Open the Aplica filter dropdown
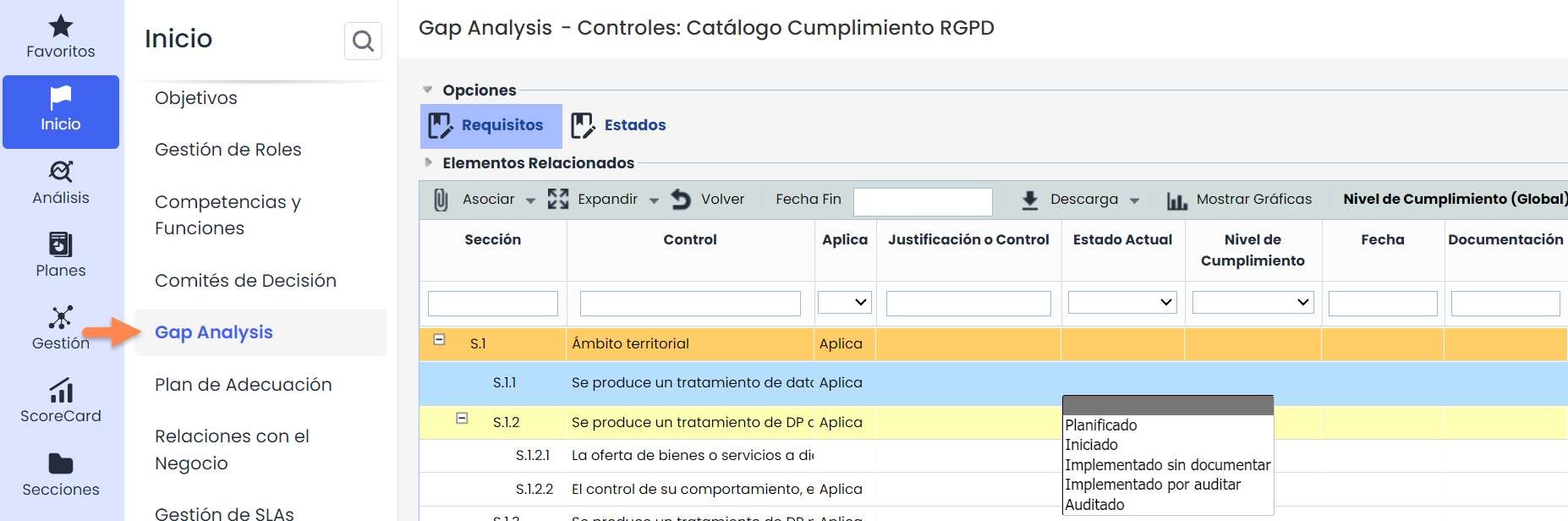The image size is (1568, 521). point(844,303)
